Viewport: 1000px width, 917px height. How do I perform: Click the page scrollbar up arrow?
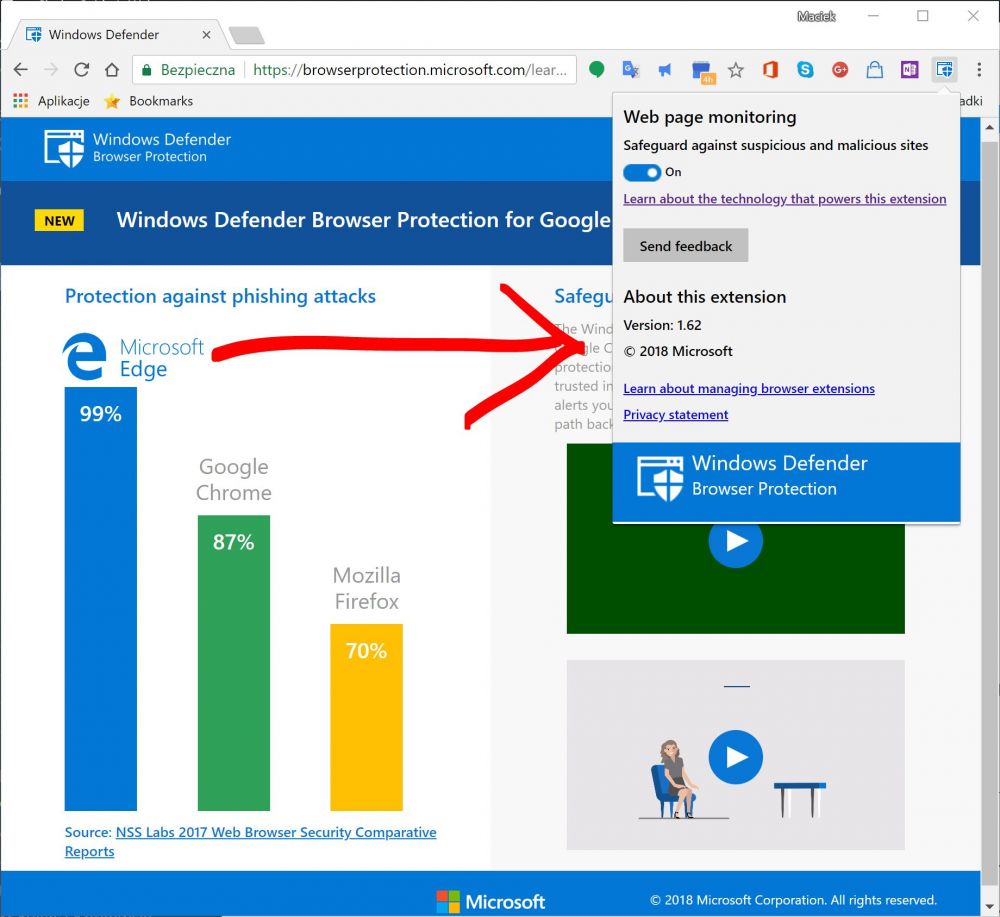click(x=989, y=128)
